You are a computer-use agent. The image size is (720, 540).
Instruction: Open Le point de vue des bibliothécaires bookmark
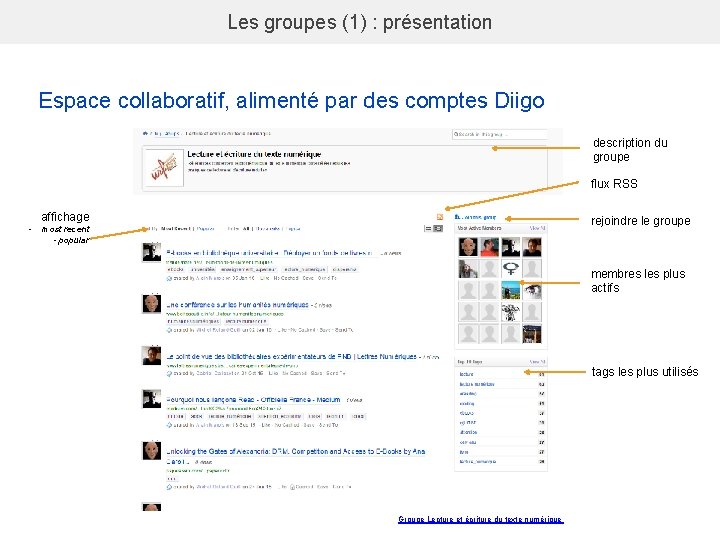pos(292,356)
